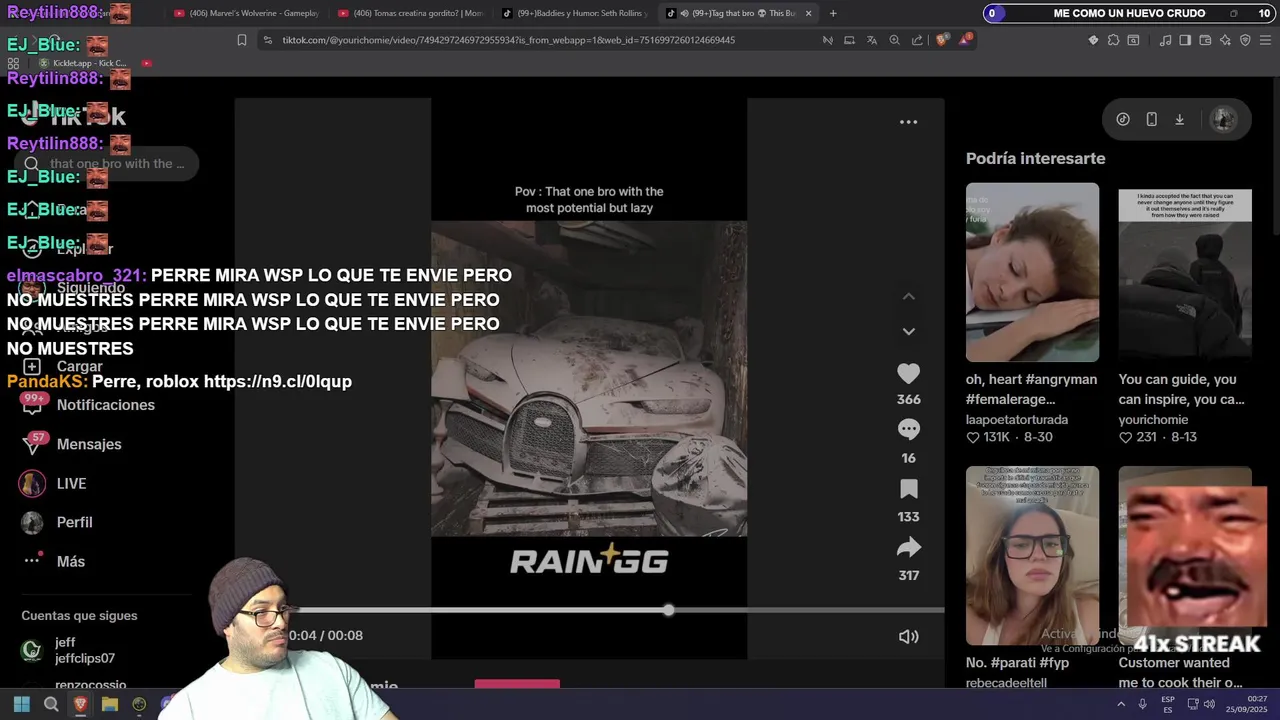
Task: Click the browser address bar URL
Action: point(509,40)
